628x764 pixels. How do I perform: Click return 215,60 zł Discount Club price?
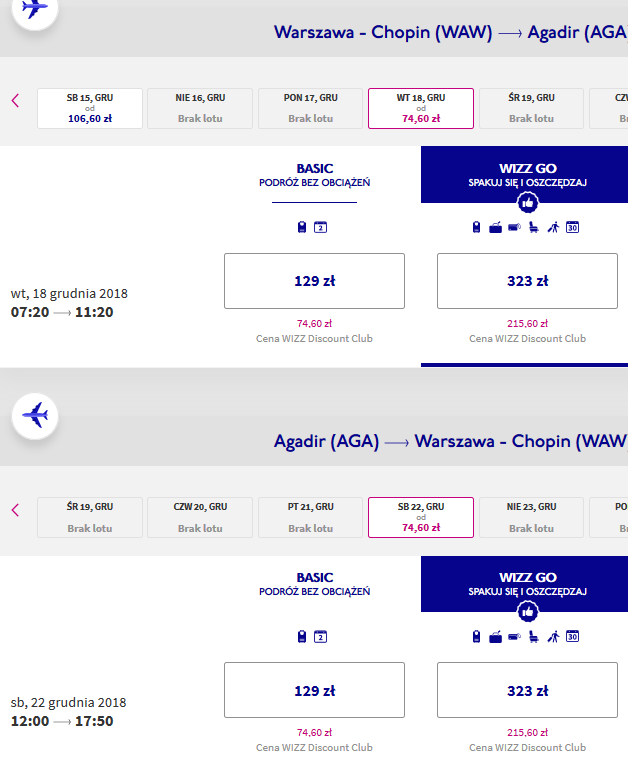click(x=527, y=732)
